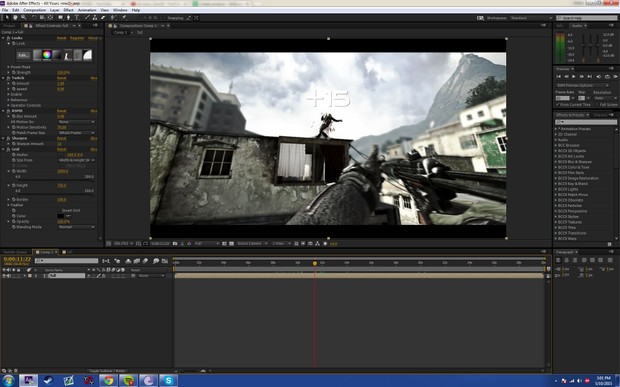Expand the BCC9 Film Style category

(x=556, y=173)
